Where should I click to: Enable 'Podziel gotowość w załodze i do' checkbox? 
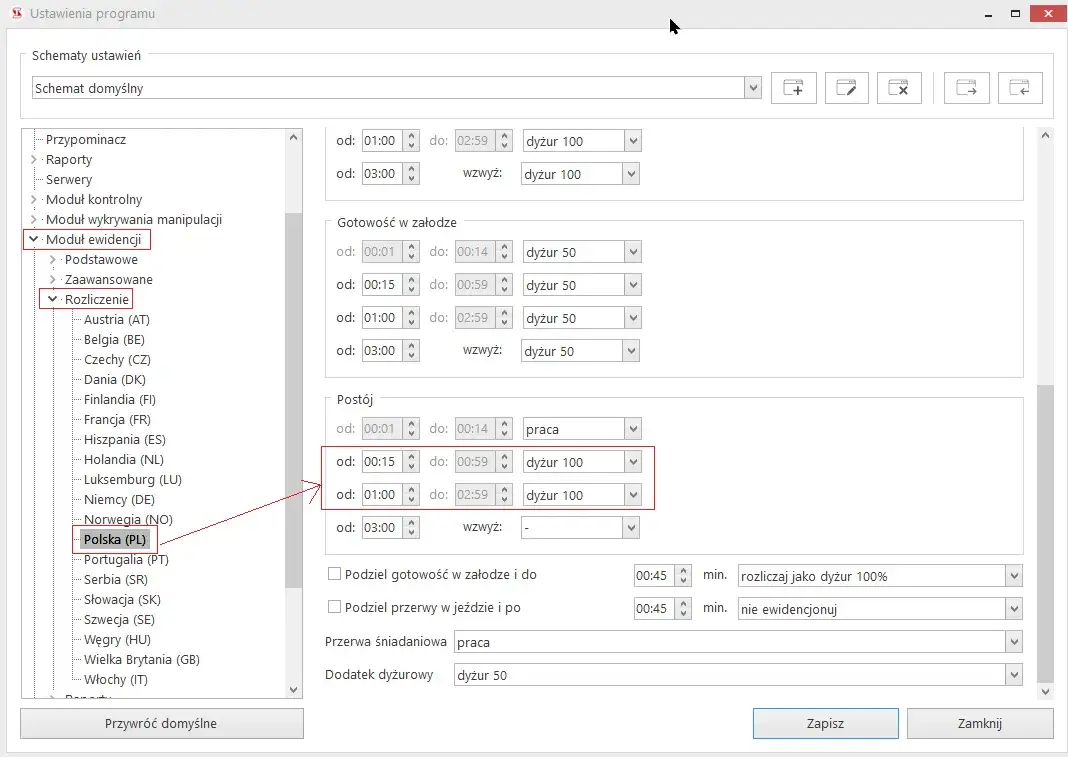pyautogui.click(x=335, y=575)
